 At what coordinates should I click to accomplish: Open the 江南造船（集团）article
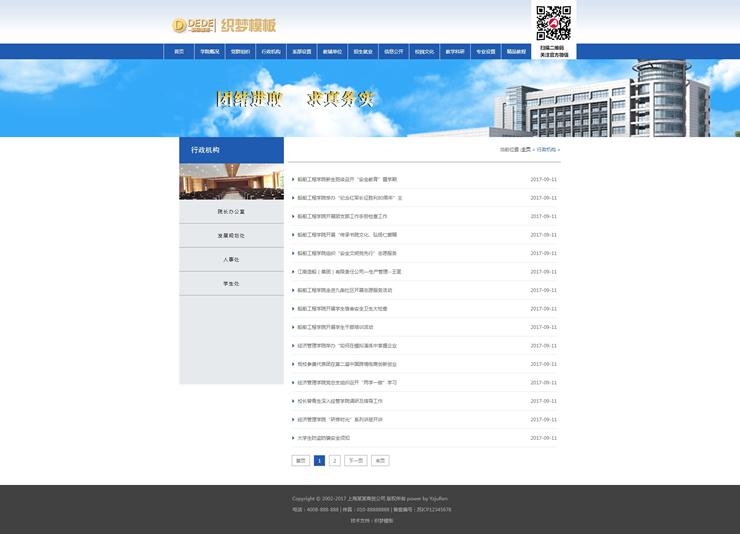(x=349, y=272)
